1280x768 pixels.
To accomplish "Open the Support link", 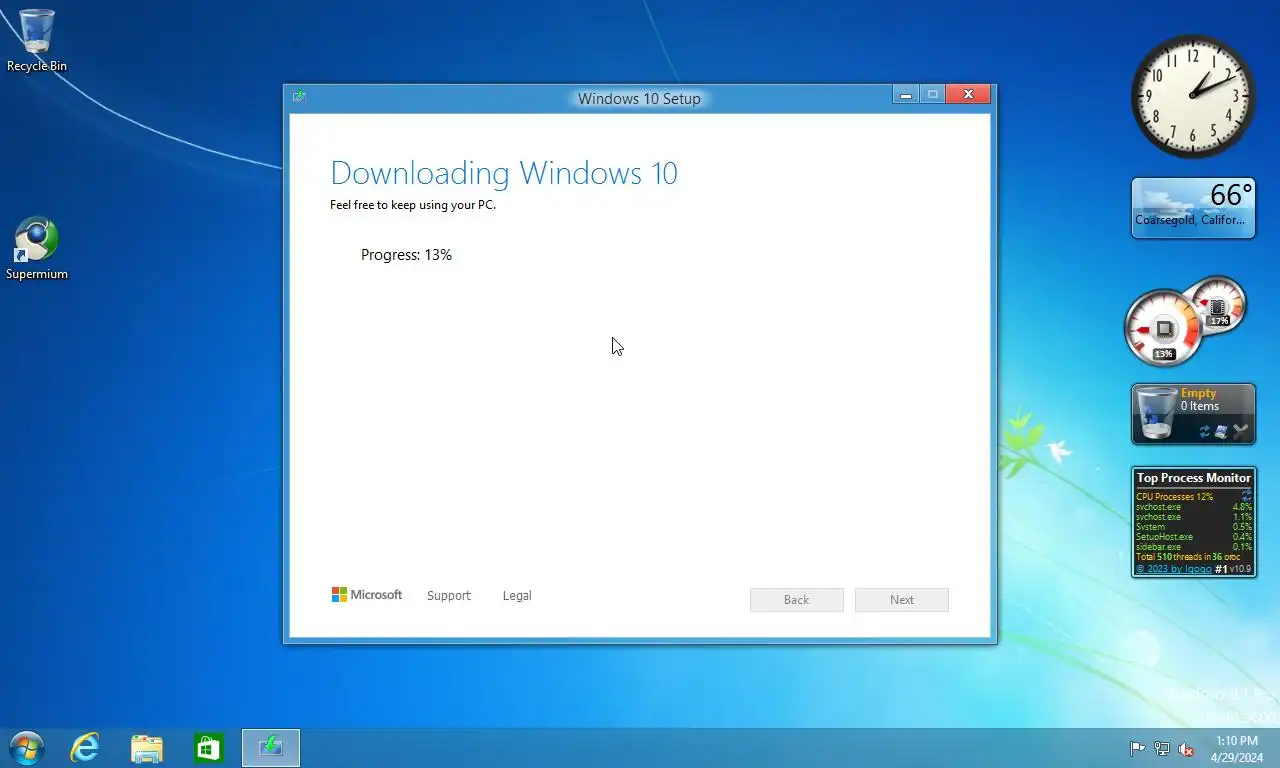I will point(448,596).
